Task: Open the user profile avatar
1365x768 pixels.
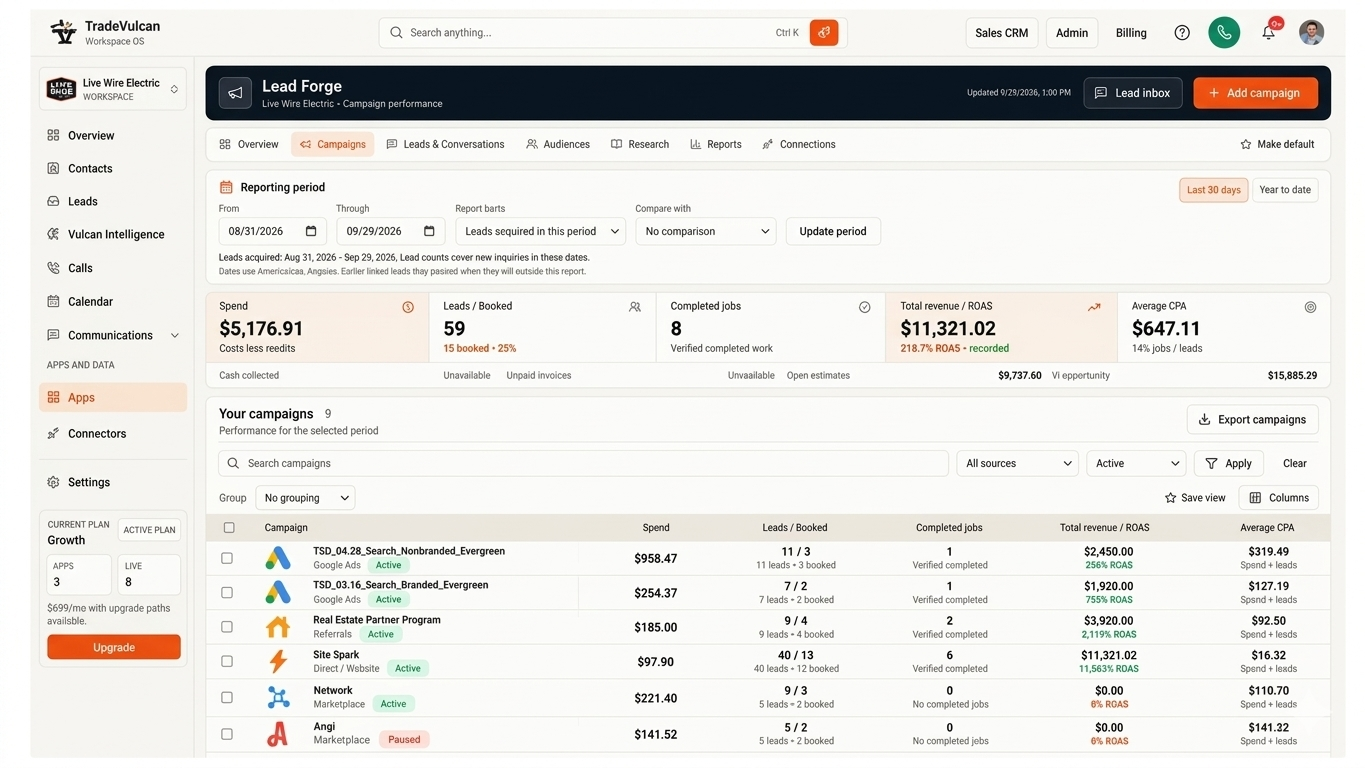Action: click(1311, 32)
